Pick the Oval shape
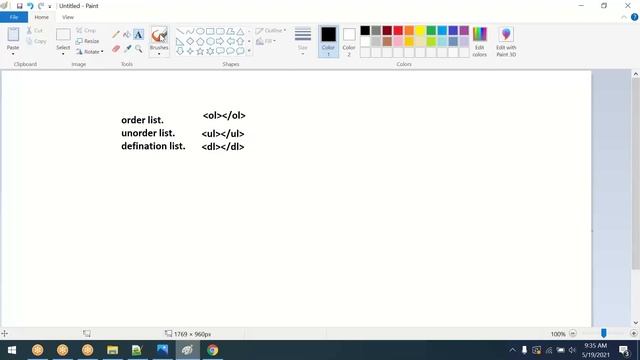640x360 pixels. 200,31
